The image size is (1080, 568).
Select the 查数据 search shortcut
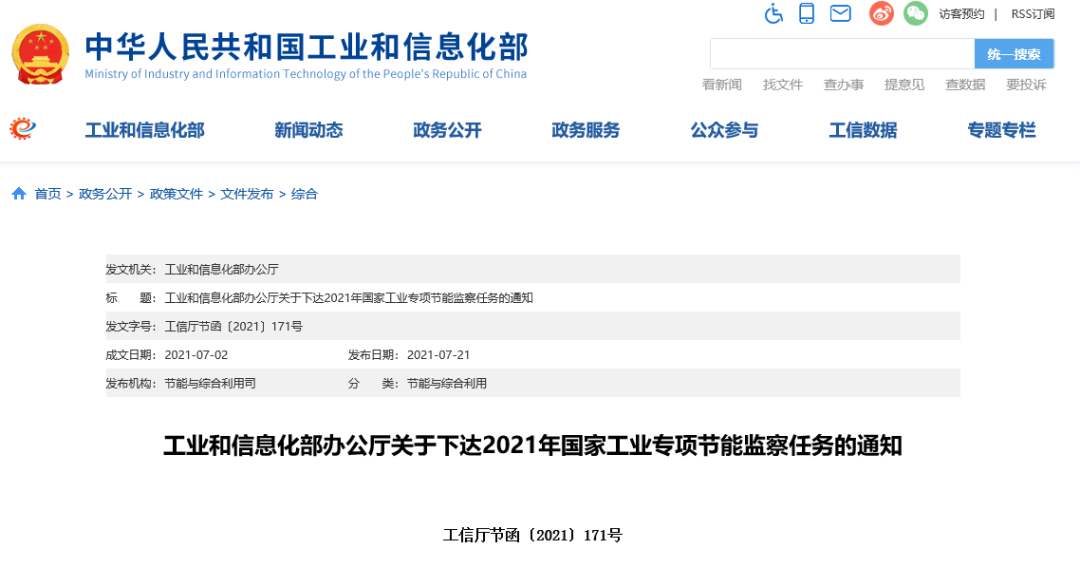[x=965, y=85]
